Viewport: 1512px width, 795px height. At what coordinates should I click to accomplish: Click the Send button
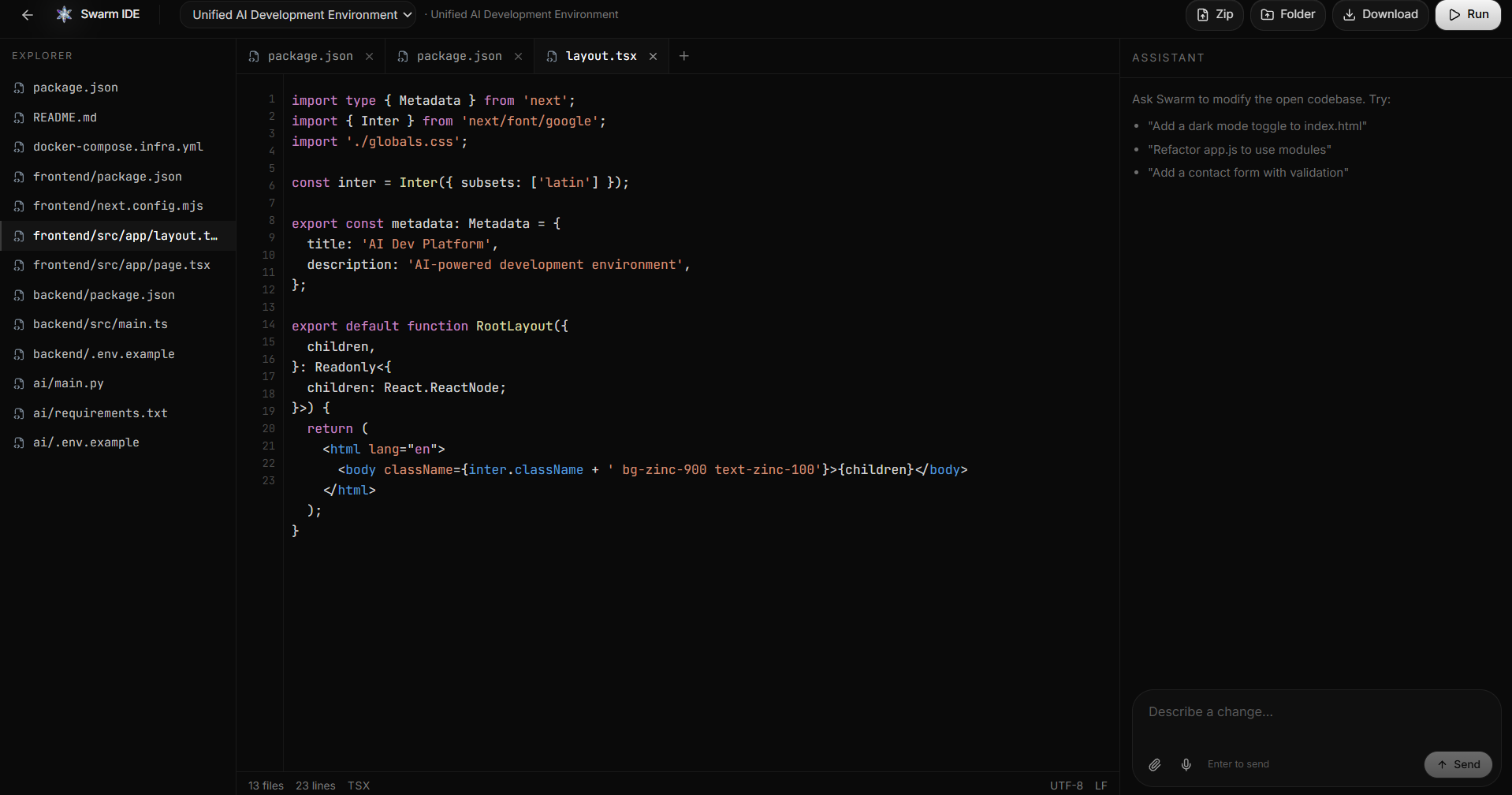pyautogui.click(x=1458, y=764)
